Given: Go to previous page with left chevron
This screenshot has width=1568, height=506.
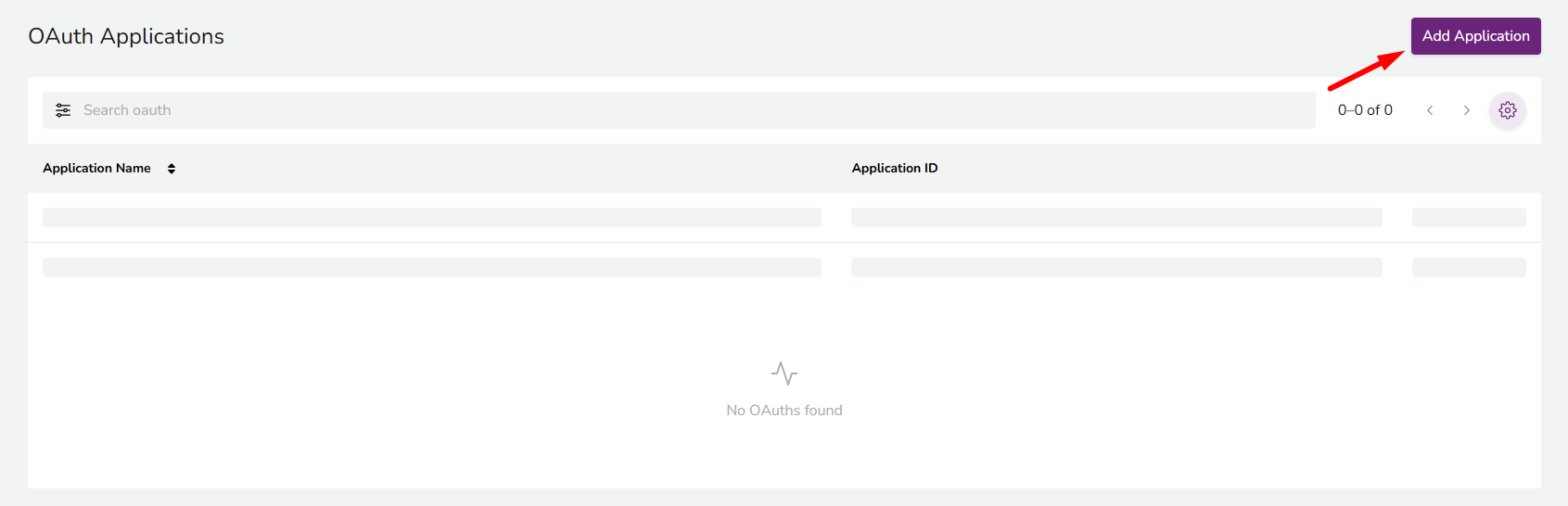Looking at the screenshot, I should (x=1430, y=110).
